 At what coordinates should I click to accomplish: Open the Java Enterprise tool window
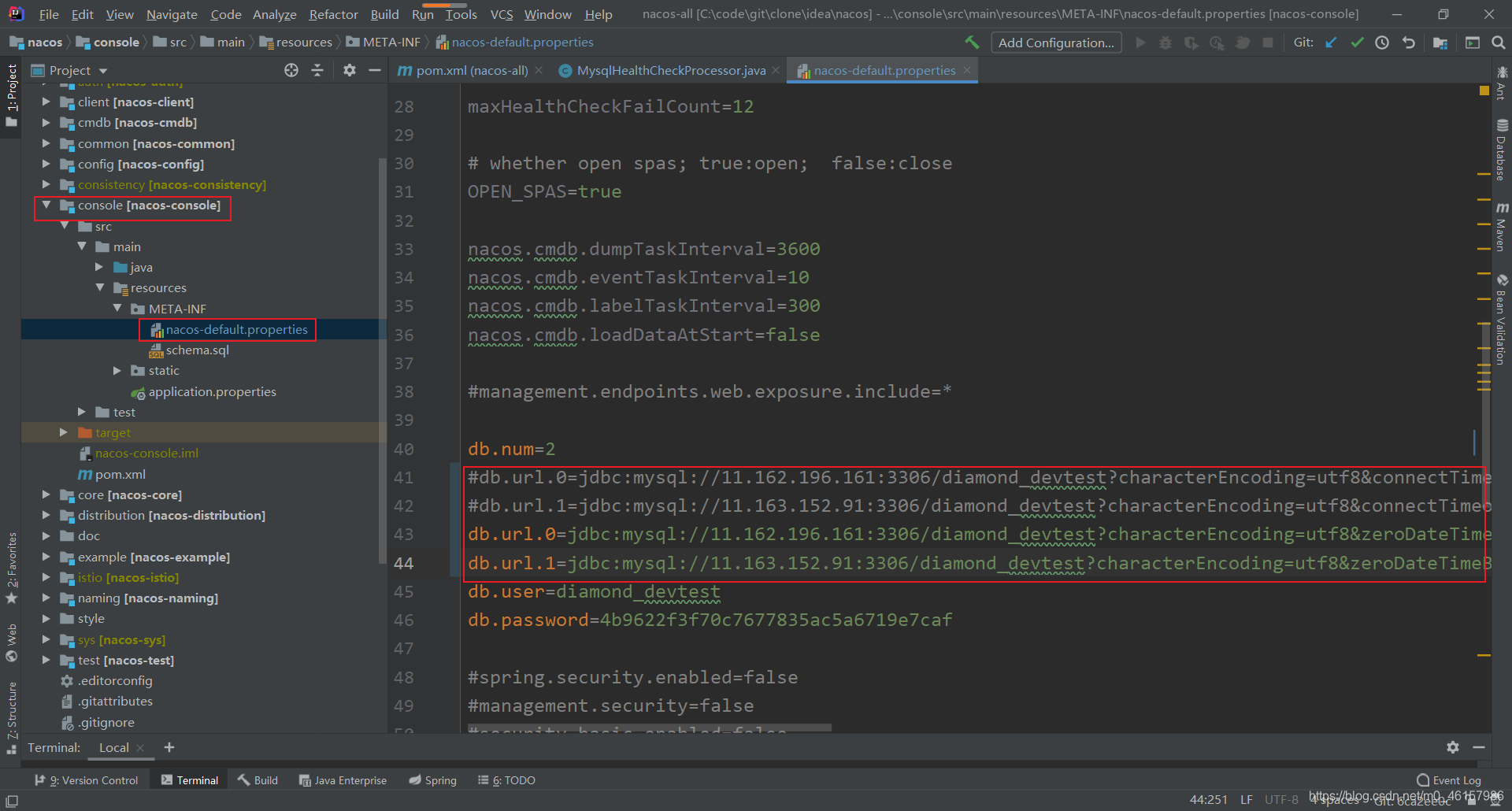343,780
